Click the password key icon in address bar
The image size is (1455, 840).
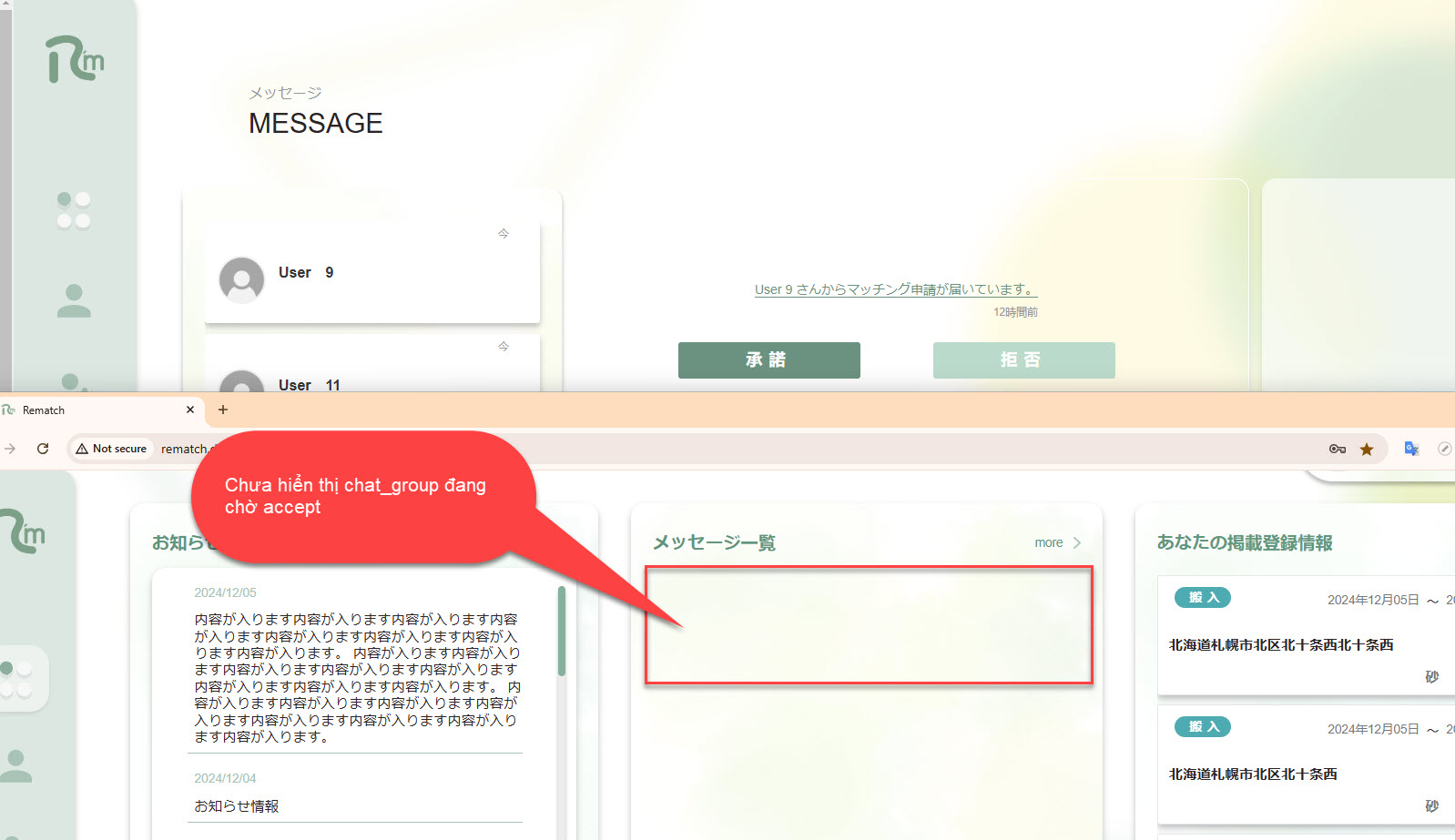pos(1337,449)
